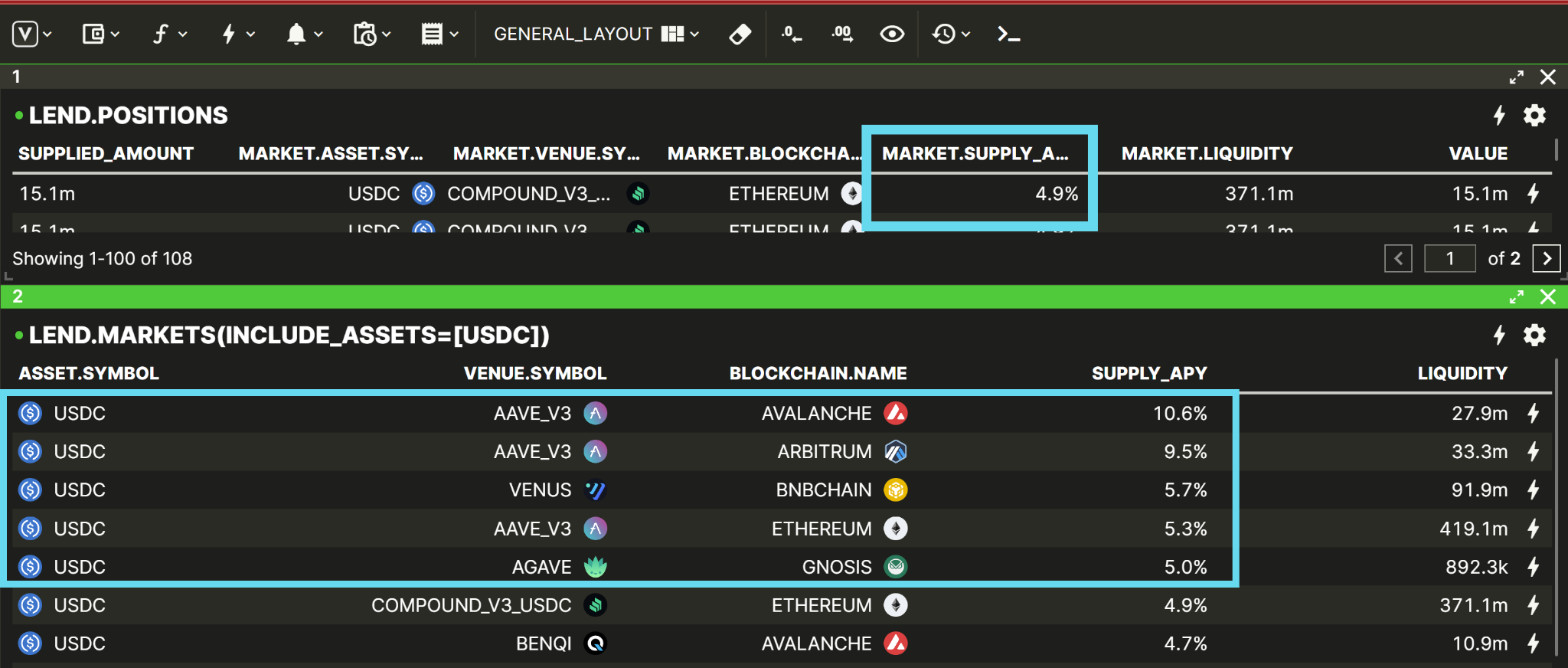Screen dimensions: 1568x668
Task: Open LEND.POSITIONS panel settings gear
Action: [x=1534, y=116]
